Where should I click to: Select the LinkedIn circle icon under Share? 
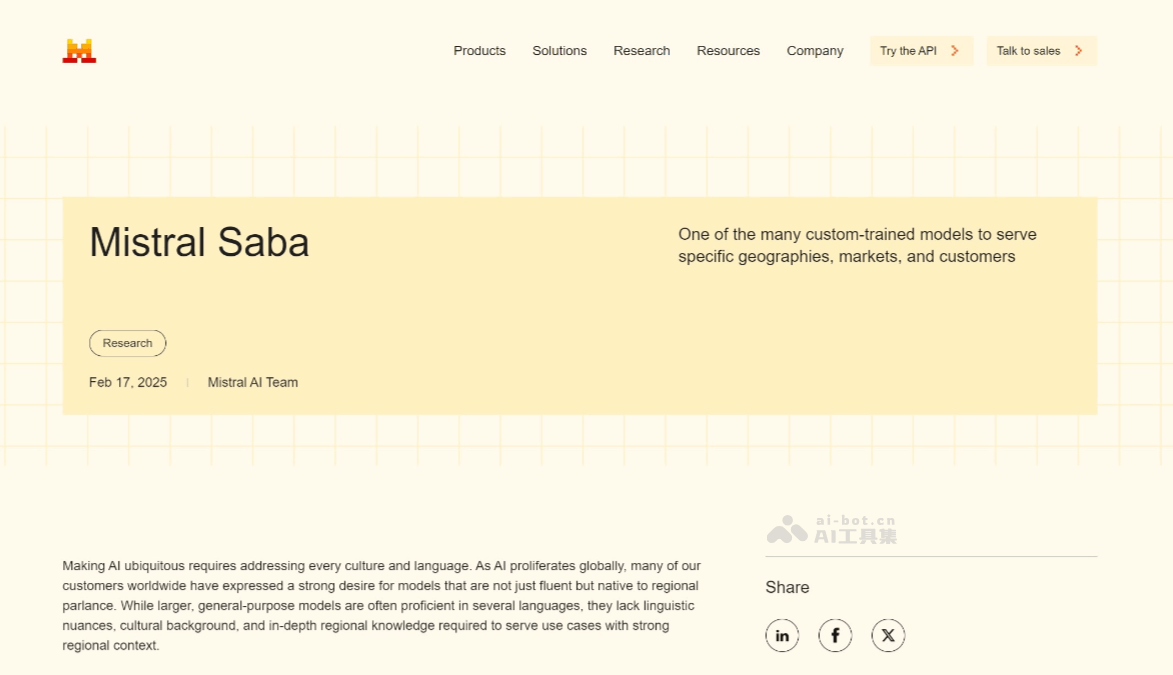(x=782, y=635)
